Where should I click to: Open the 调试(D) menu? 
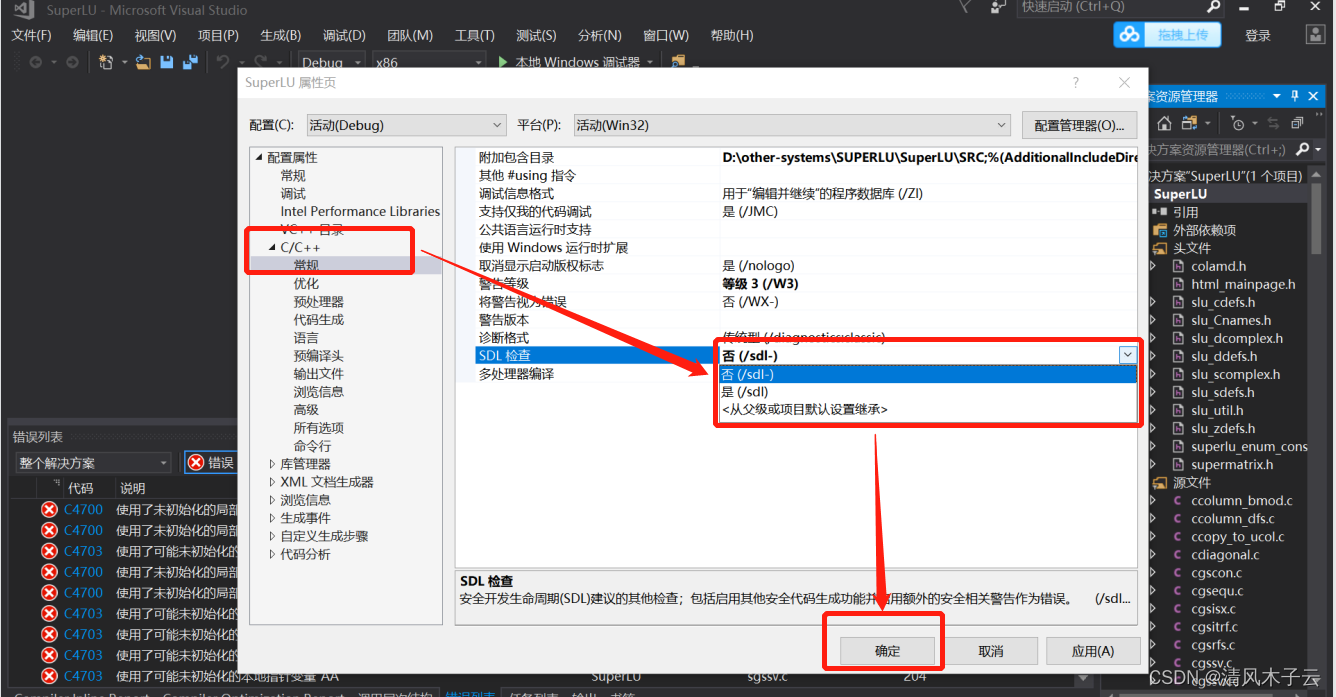[x=344, y=35]
